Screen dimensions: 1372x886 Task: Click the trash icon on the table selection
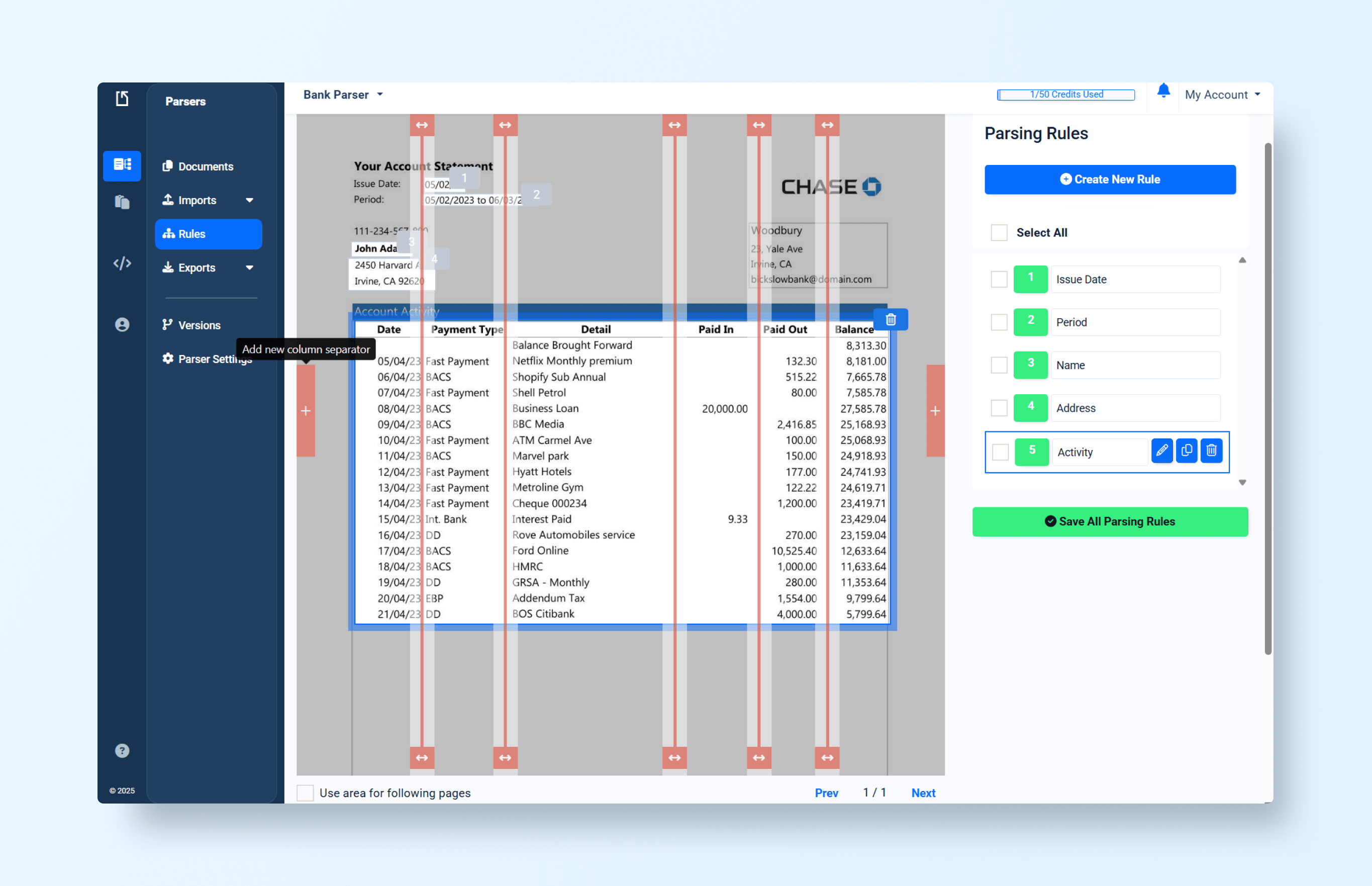(890, 320)
